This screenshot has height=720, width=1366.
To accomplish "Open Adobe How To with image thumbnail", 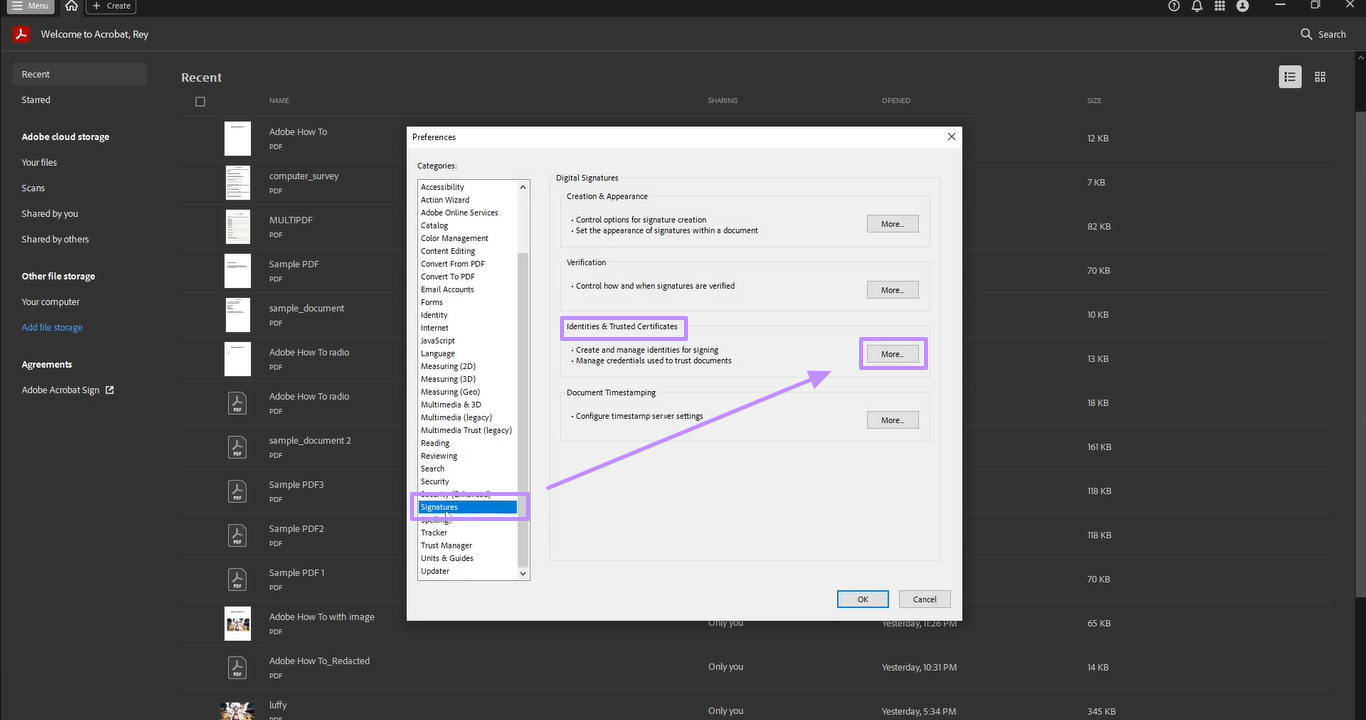I will tap(237, 623).
